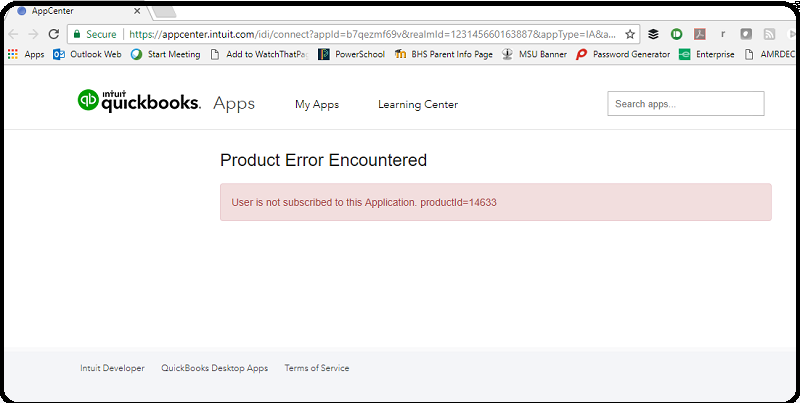Click the red PDF extension icon
The image size is (800, 403).
(699, 34)
